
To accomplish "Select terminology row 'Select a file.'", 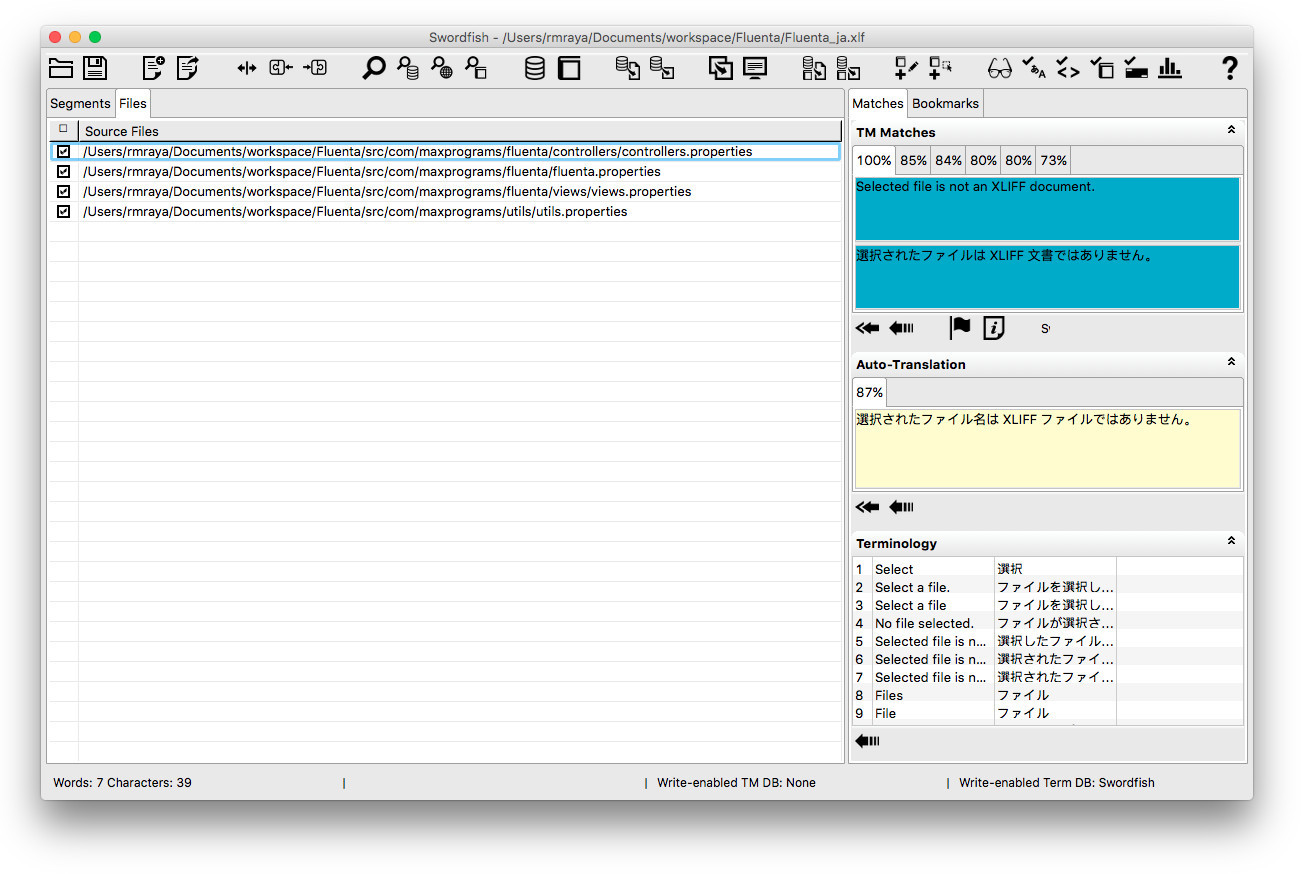I will click(1047, 587).
